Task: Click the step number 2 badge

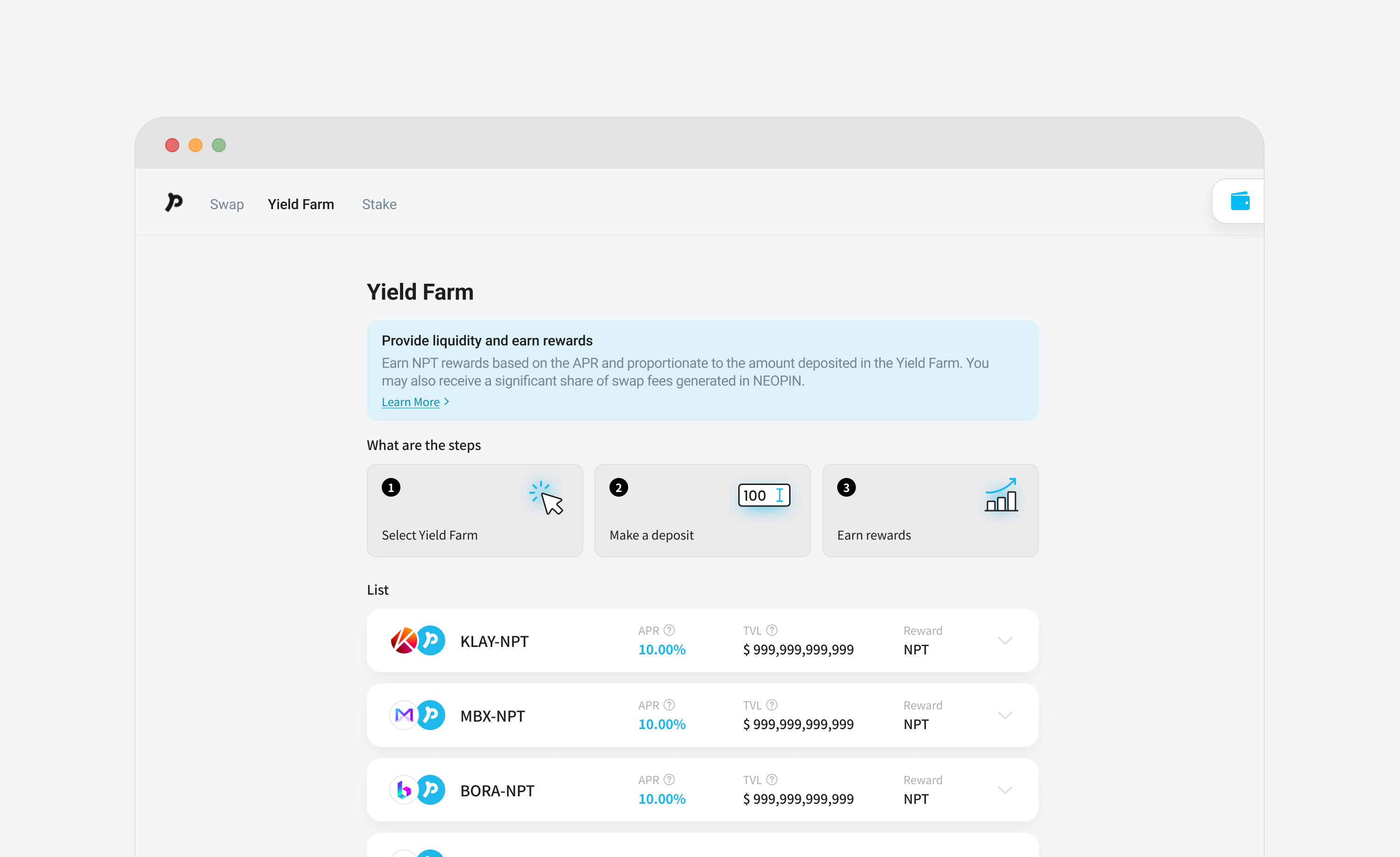Action: pyautogui.click(x=619, y=488)
